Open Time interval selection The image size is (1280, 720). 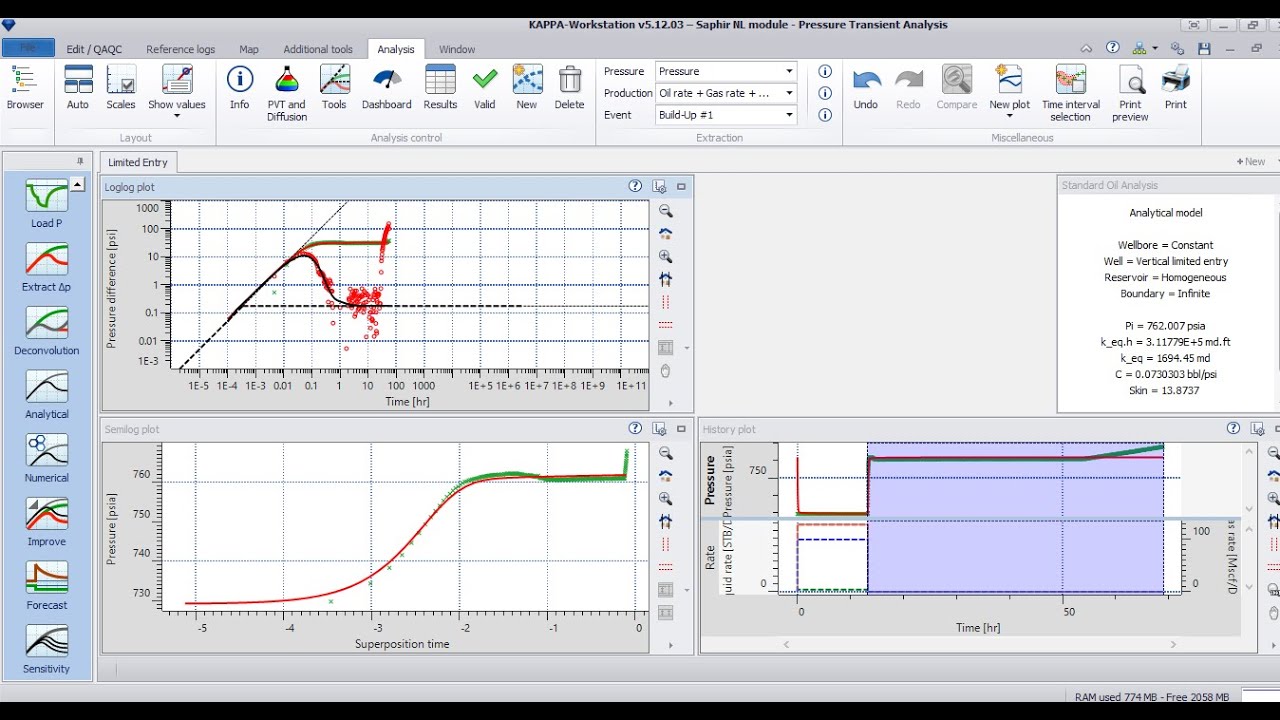pos(1070,80)
